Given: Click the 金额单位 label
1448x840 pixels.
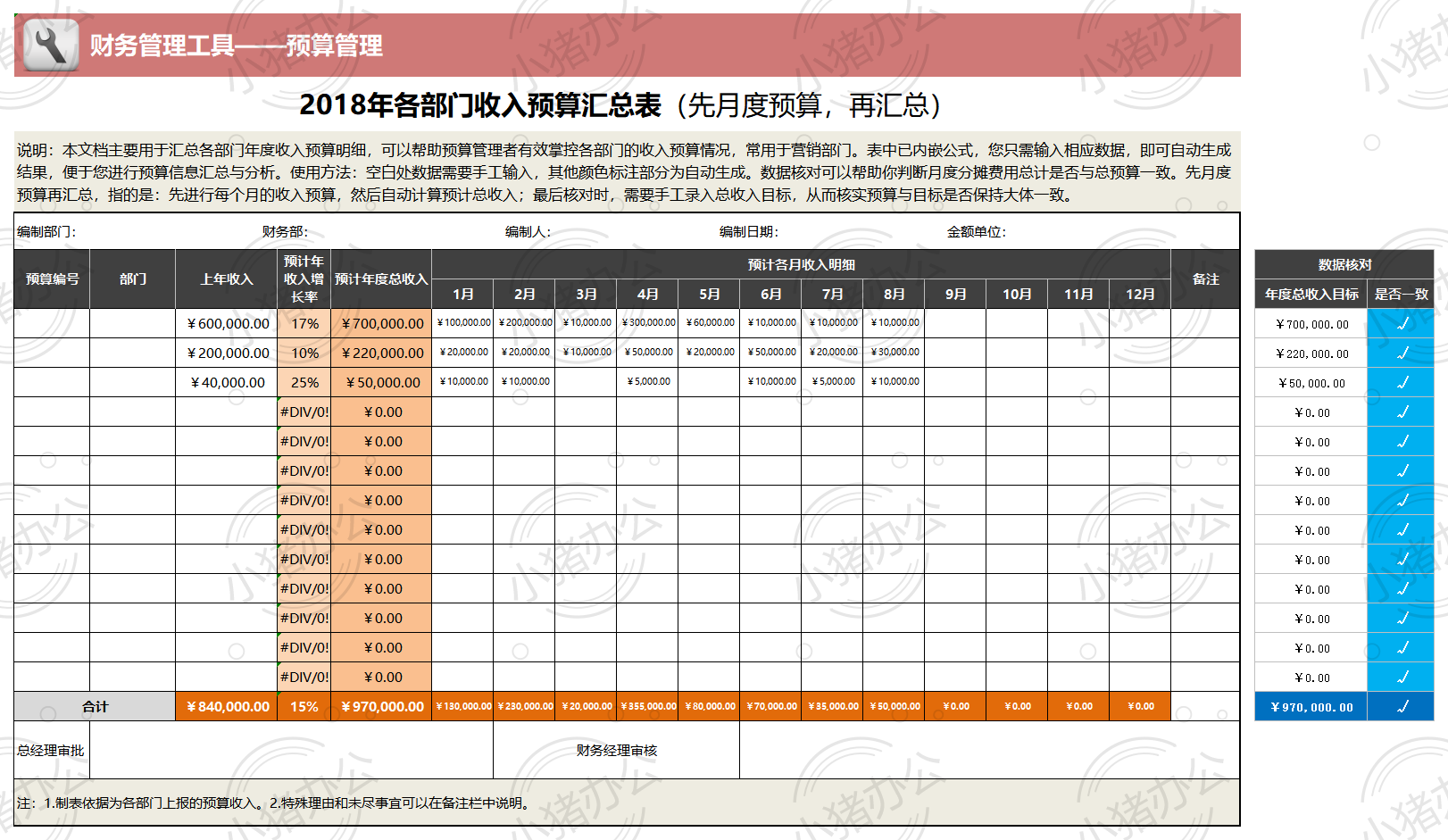Looking at the screenshot, I should (977, 232).
